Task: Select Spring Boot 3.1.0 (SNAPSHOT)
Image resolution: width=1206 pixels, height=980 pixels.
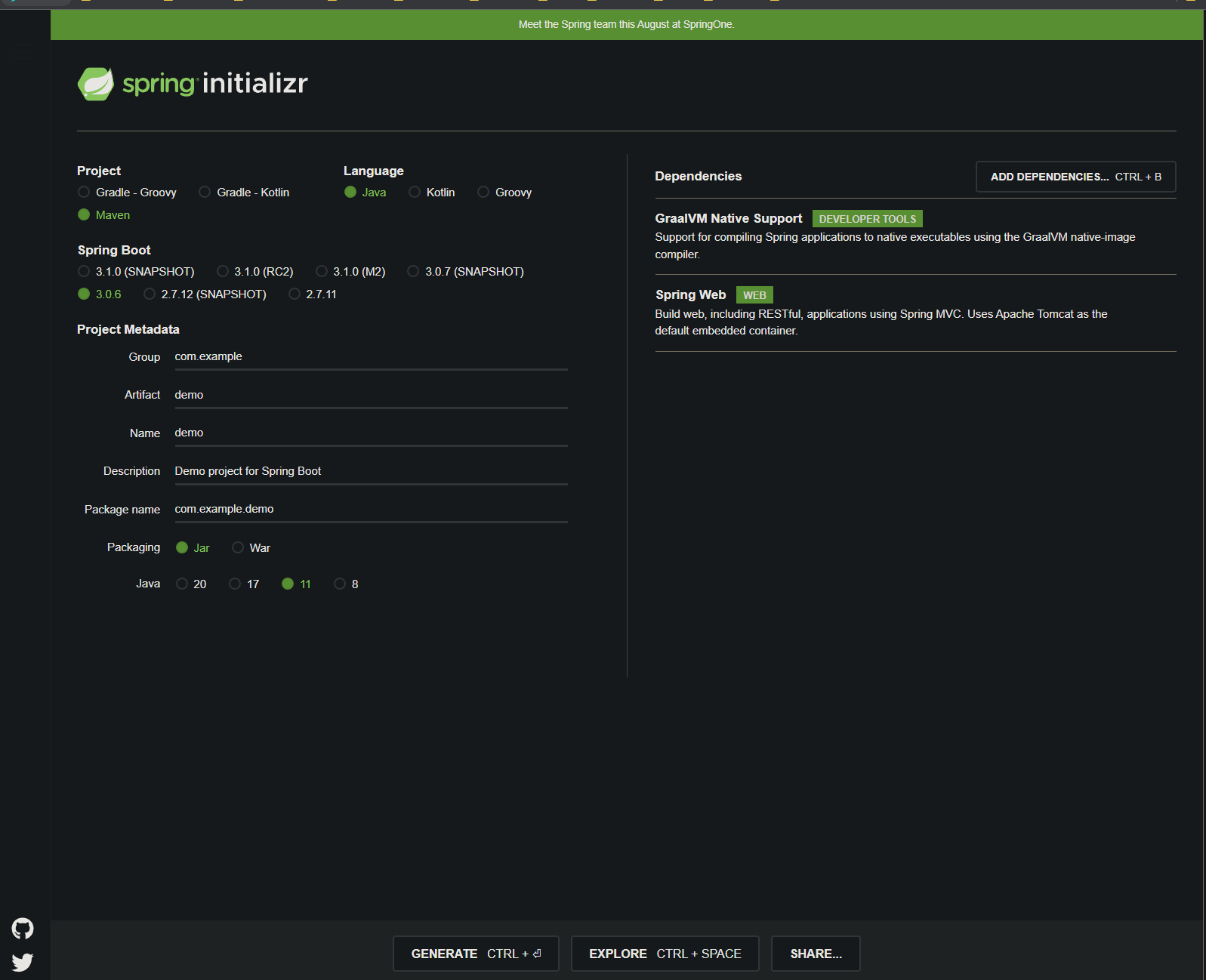Action: coord(136,271)
